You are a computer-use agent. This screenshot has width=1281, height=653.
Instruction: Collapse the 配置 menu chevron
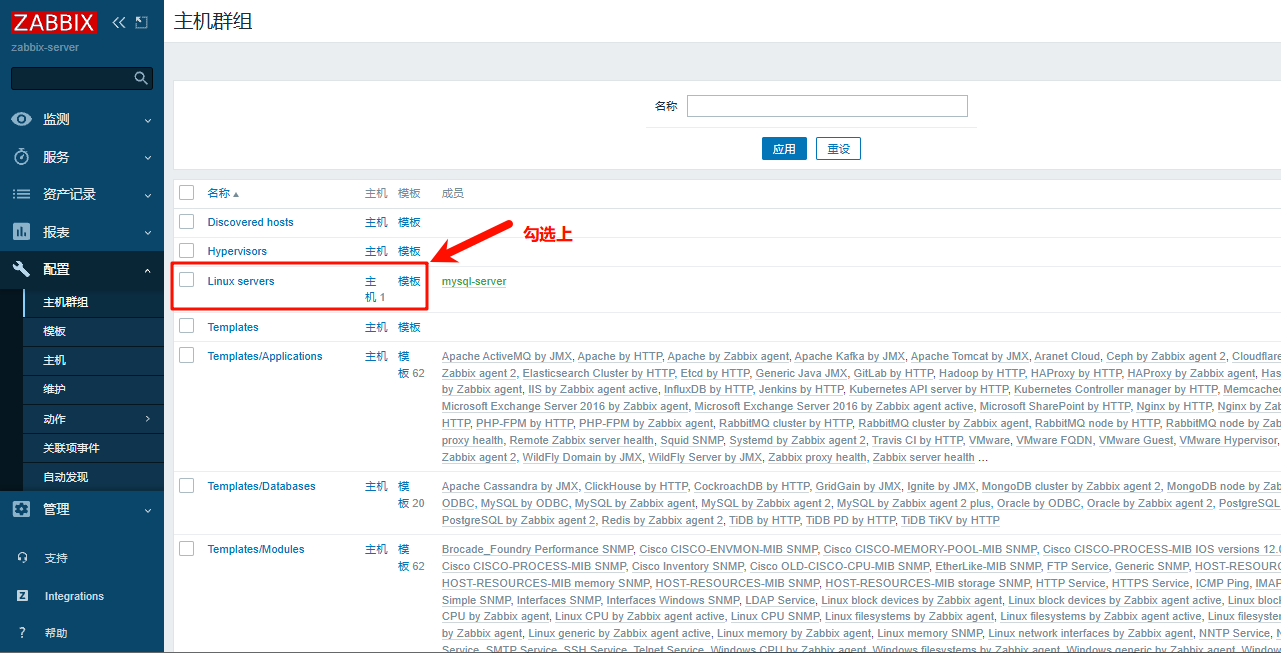click(148, 270)
